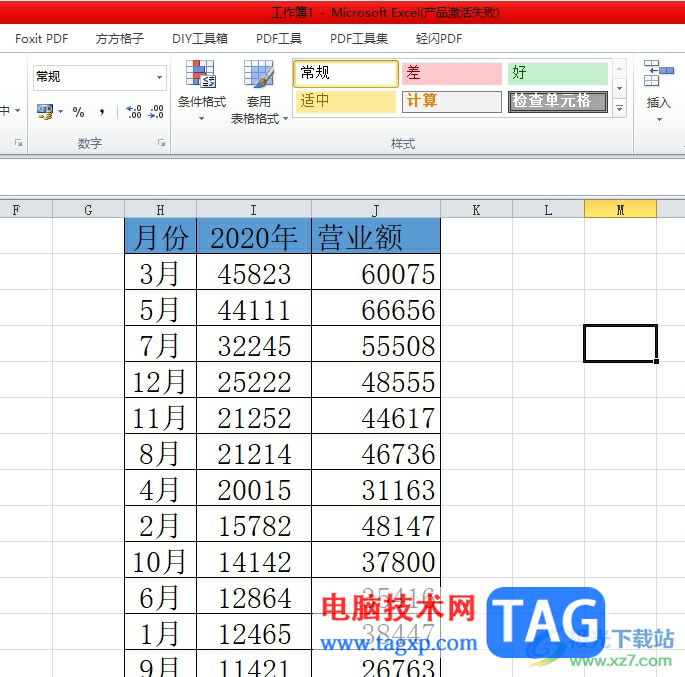The height and width of the screenshot is (677, 685).
Task: Apply the 常规 (Normal) cell style
Action: click(346, 73)
